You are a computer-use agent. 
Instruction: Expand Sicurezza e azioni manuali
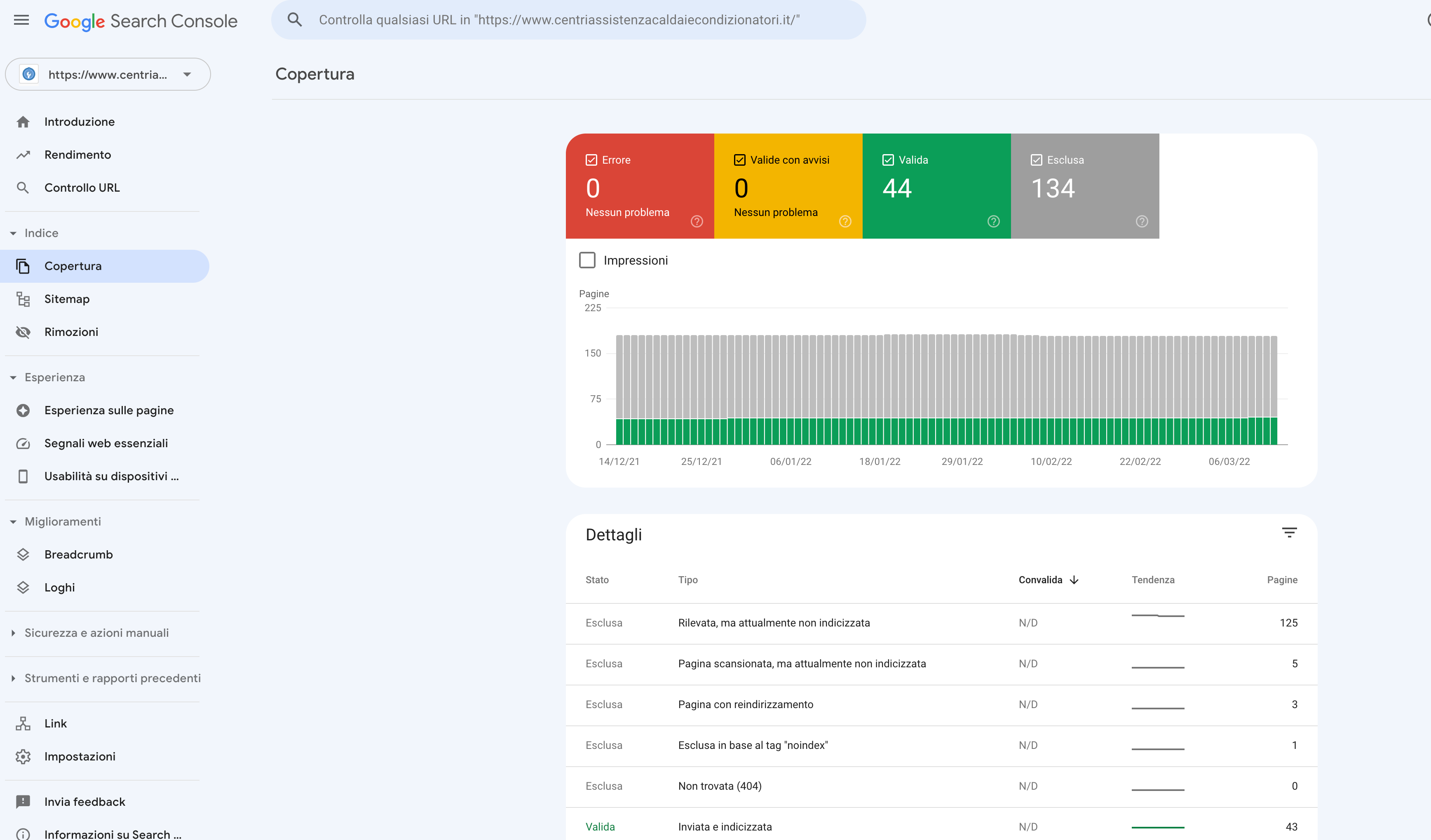click(x=13, y=633)
